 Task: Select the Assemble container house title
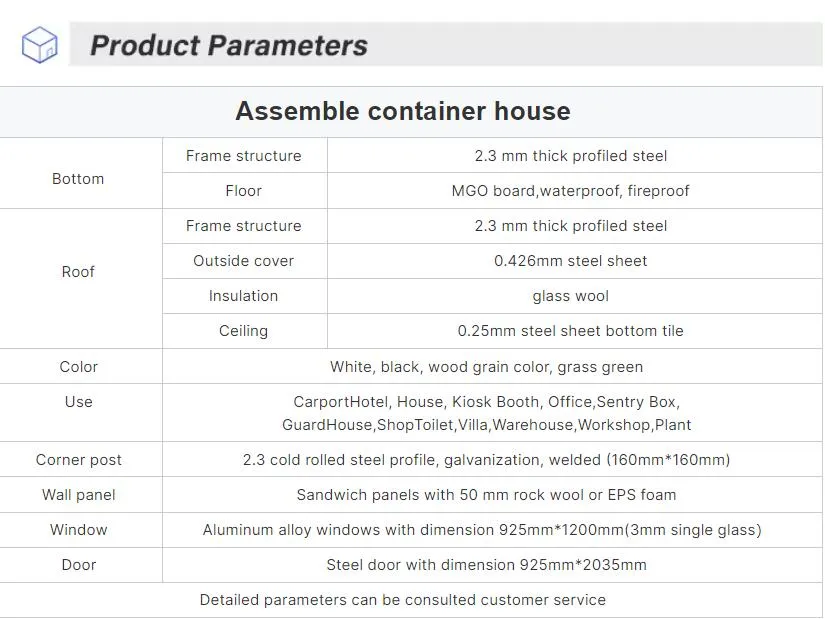pos(402,111)
